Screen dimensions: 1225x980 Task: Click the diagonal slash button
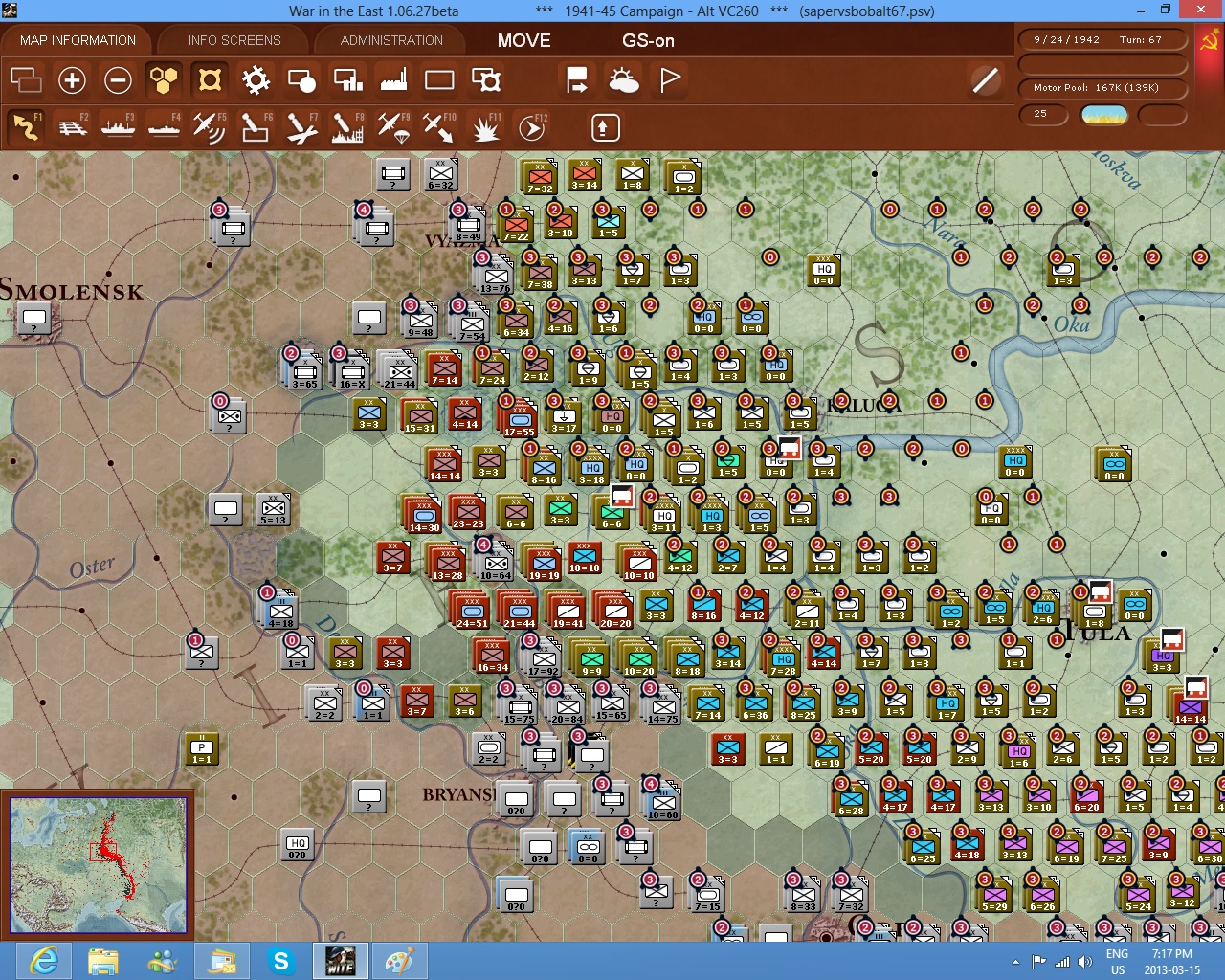point(985,79)
